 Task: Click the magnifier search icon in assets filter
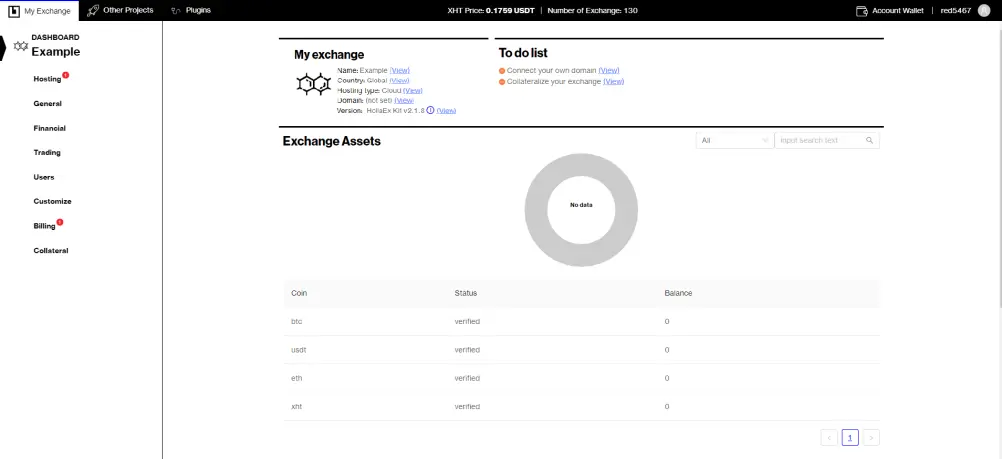click(869, 140)
